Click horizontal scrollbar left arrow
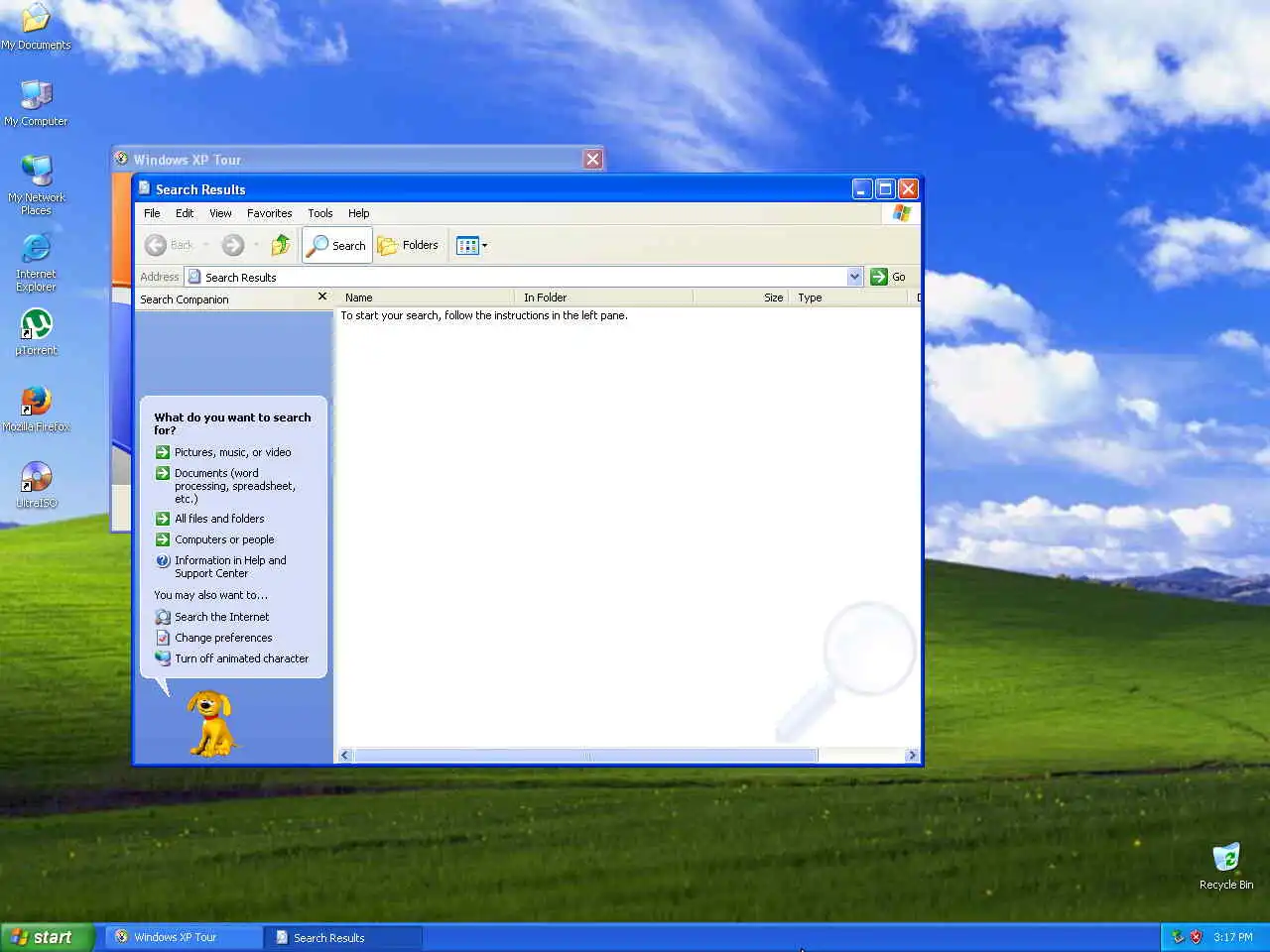This screenshot has height=952, width=1270. coord(345,756)
